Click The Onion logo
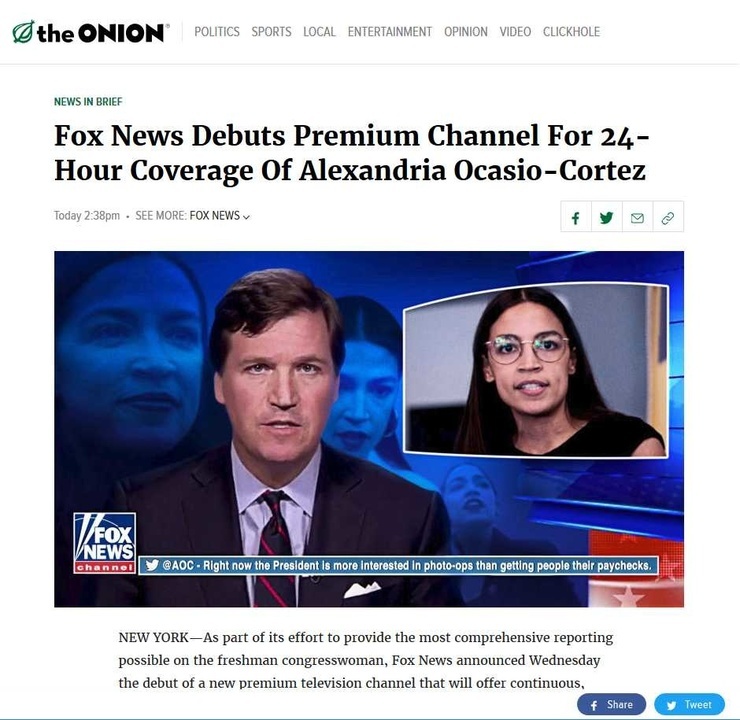 tap(90, 32)
